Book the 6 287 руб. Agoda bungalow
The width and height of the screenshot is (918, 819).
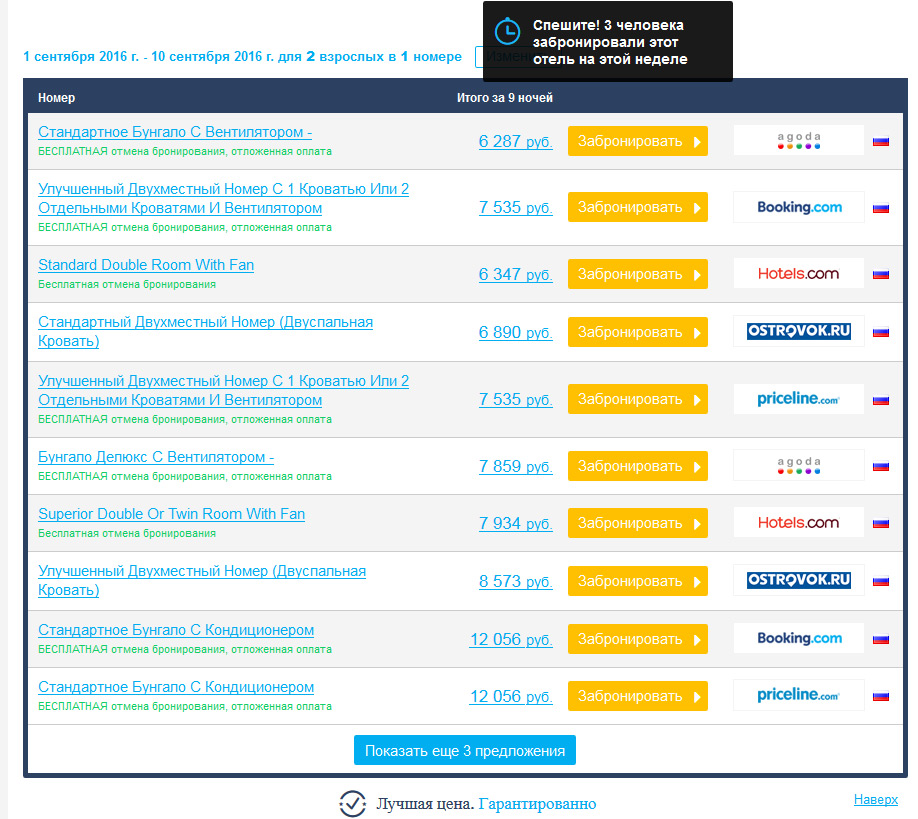[638, 141]
